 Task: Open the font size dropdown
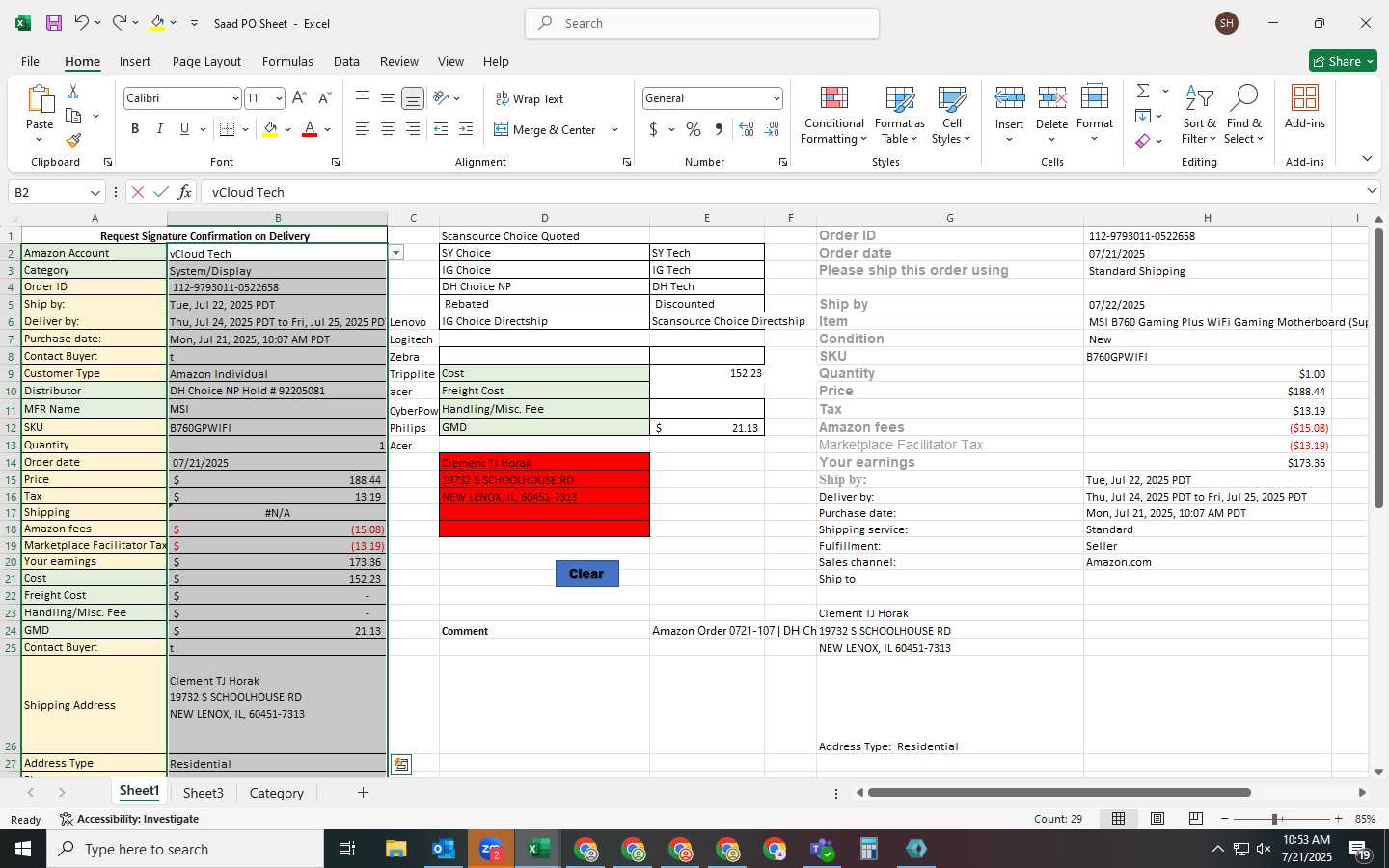coord(279,98)
